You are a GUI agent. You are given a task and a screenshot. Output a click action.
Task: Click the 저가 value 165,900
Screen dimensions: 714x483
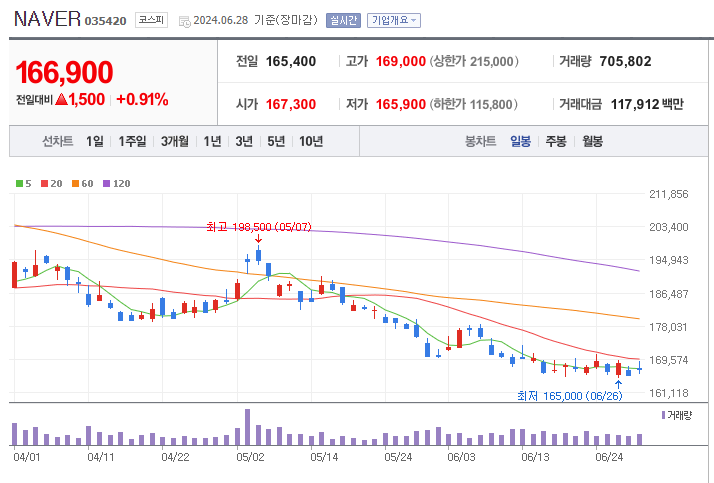click(400, 104)
